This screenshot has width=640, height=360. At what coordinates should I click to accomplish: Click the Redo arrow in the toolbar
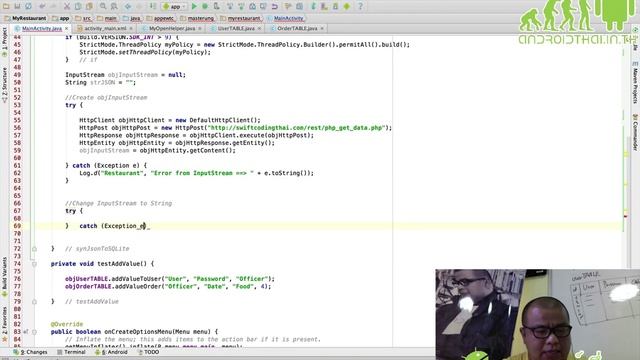pyautogui.click(x=53, y=6)
